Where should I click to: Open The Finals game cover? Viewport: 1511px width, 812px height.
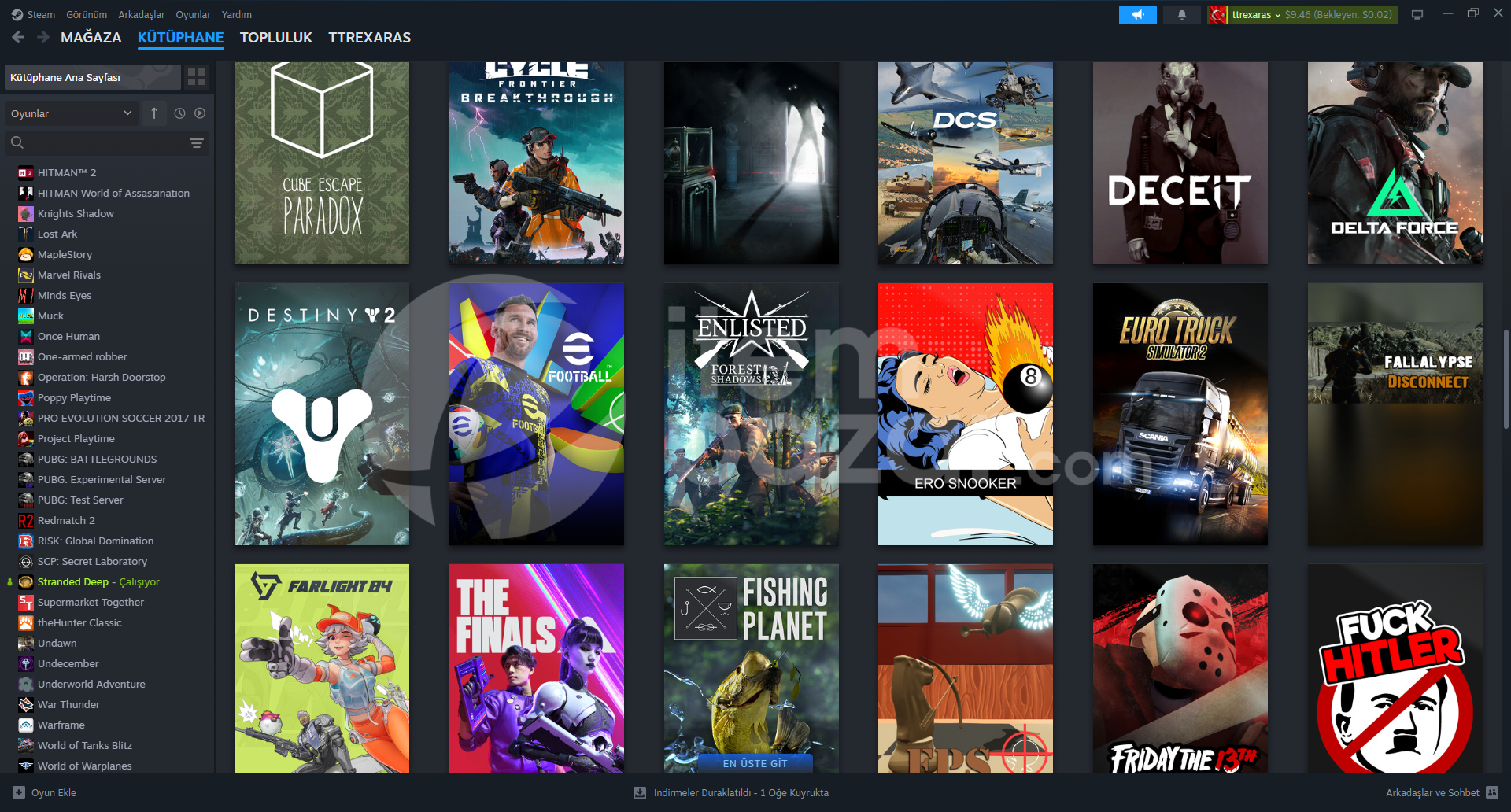click(x=537, y=668)
